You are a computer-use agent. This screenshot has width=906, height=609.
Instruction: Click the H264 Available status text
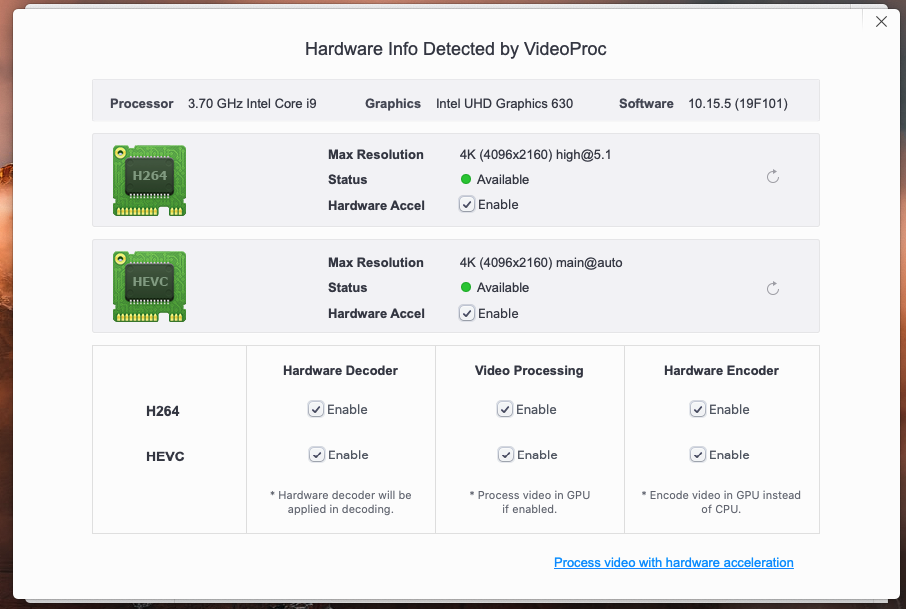503,179
